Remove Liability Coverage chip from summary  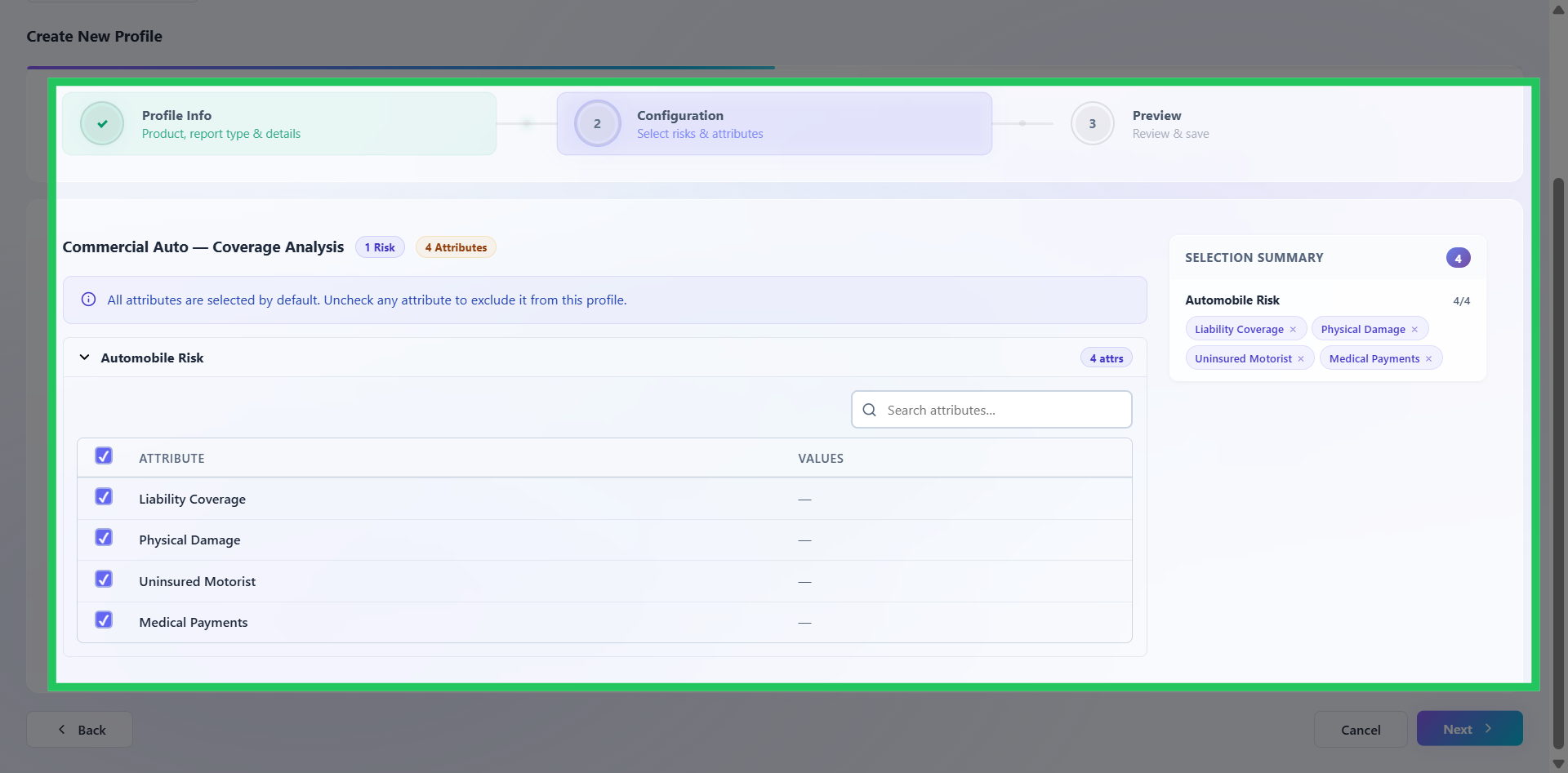tap(1293, 330)
